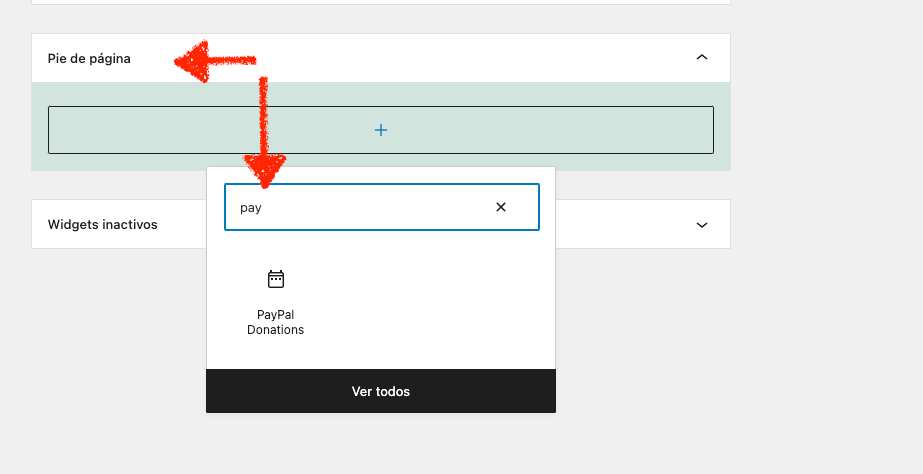Click the Pie de página panel title
This screenshot has width=923, height=474.
click(x=89, y=58)
